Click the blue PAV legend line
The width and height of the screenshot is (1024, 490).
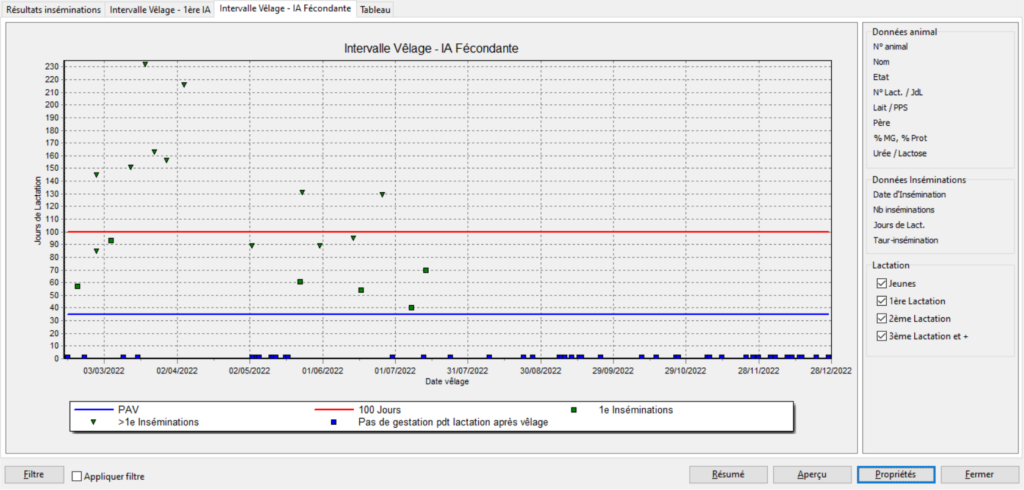coord(94,410)
